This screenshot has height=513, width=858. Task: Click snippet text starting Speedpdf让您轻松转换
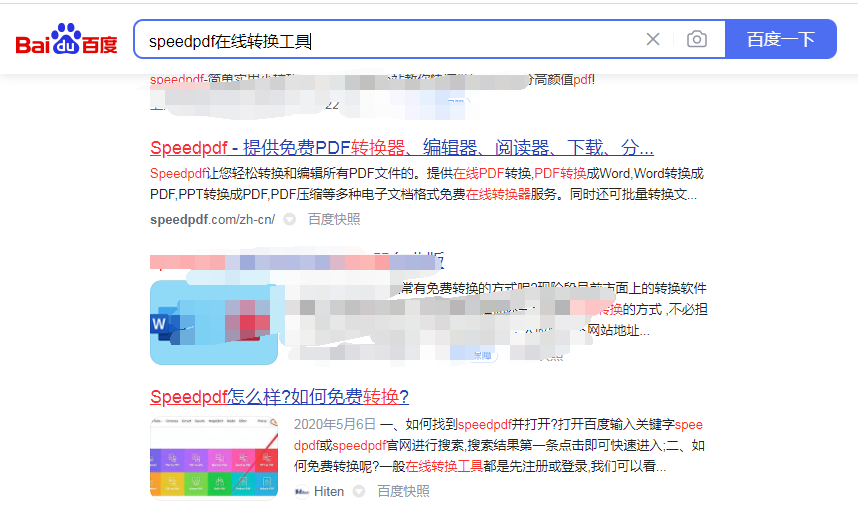pyautogui.click(x=427, y=184)
